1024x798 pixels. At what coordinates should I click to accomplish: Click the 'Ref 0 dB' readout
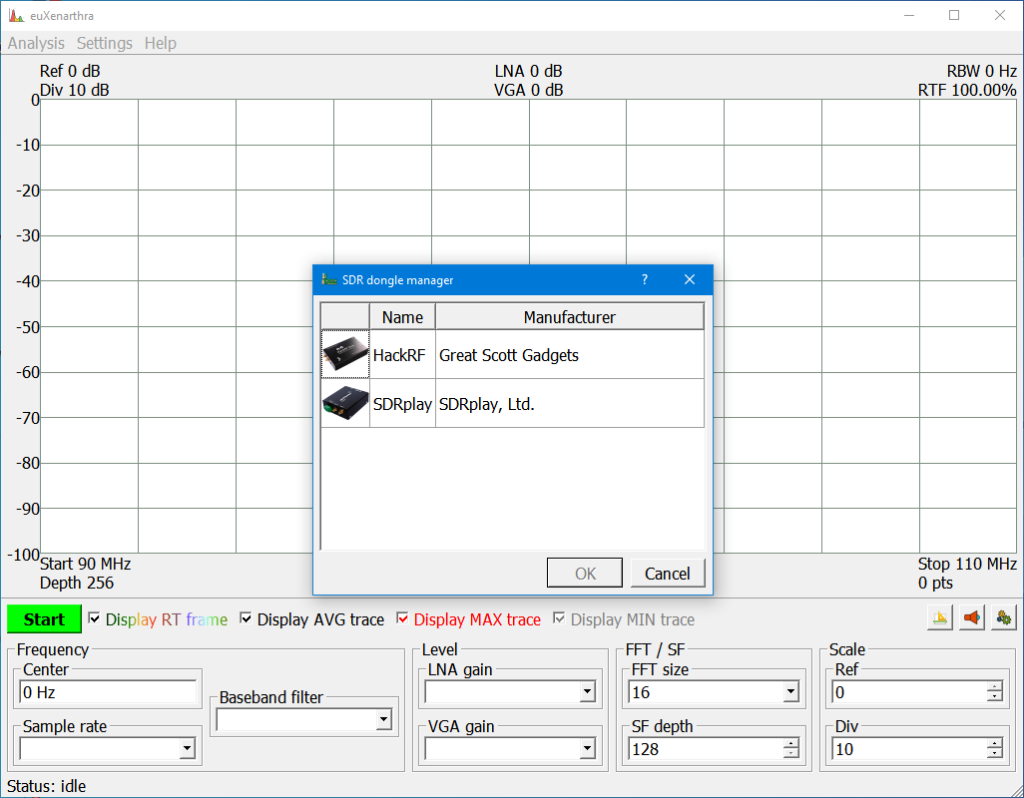tap(70, 71)
